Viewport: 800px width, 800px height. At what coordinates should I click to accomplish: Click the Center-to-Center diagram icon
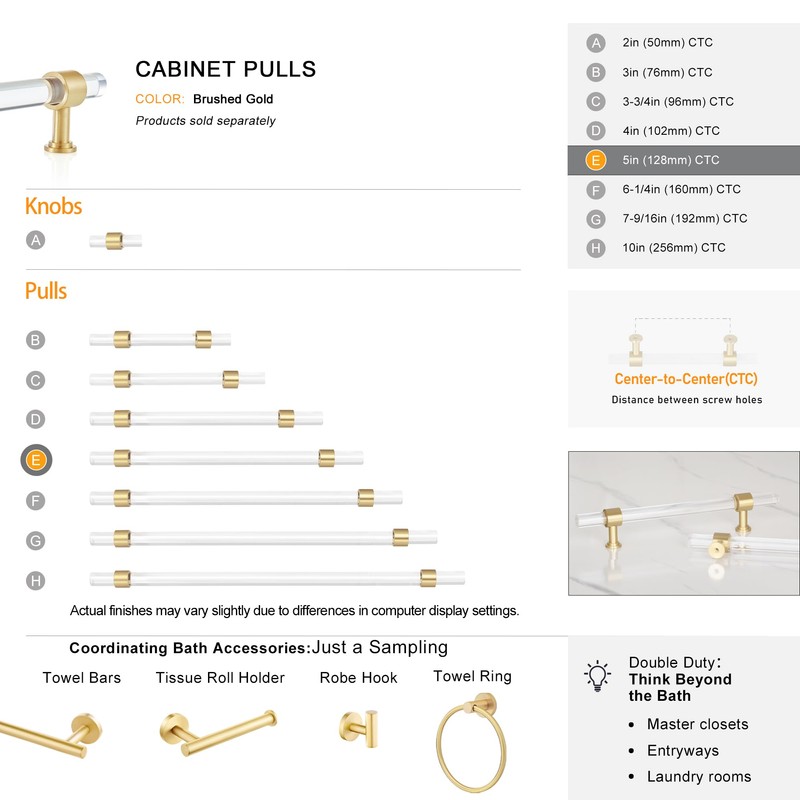point(684,341)
